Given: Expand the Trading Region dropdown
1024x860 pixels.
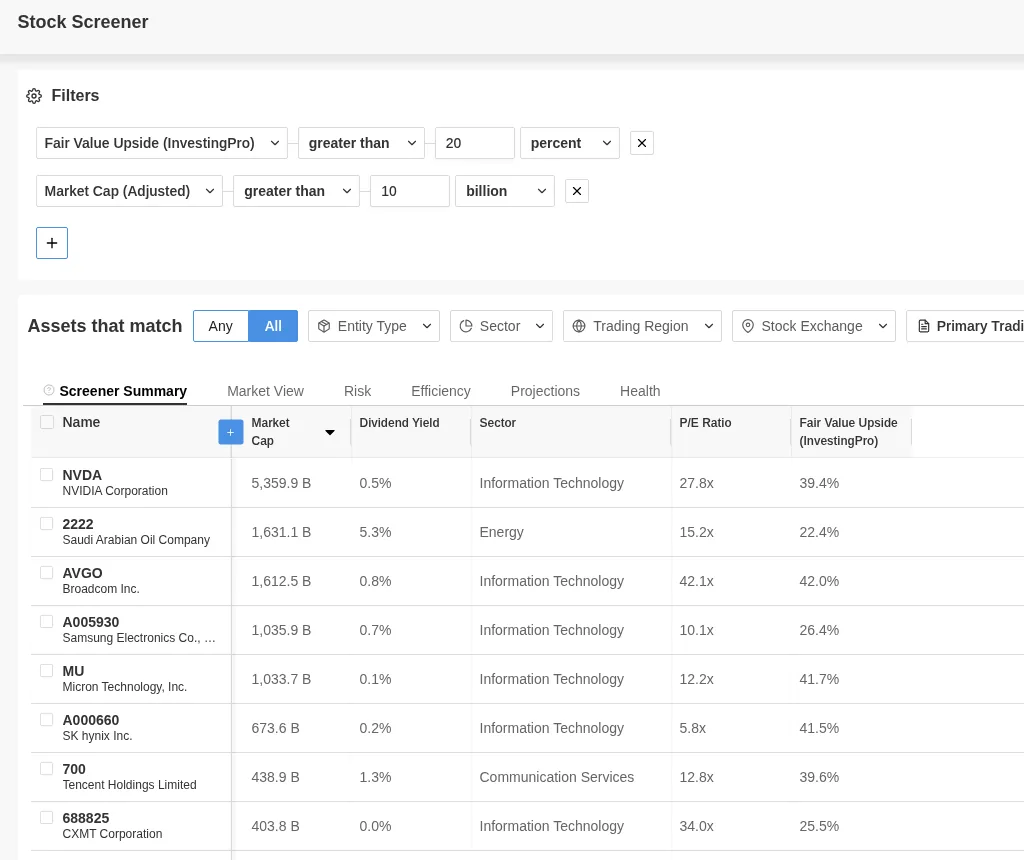Looking at the screenshot, I should [x=643, y=326].
